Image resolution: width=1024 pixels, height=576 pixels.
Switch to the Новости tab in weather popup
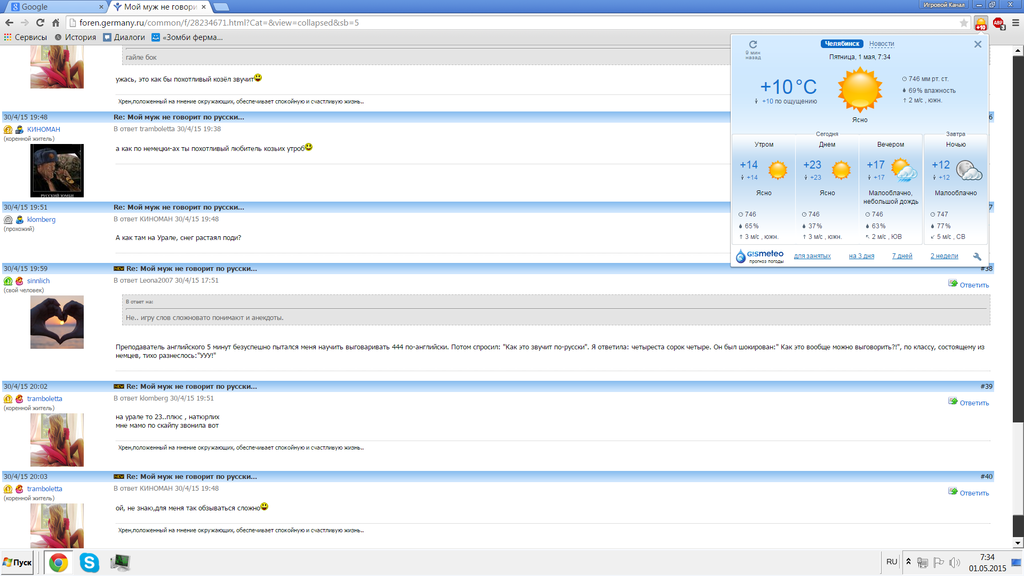click(x=882, y=44)
